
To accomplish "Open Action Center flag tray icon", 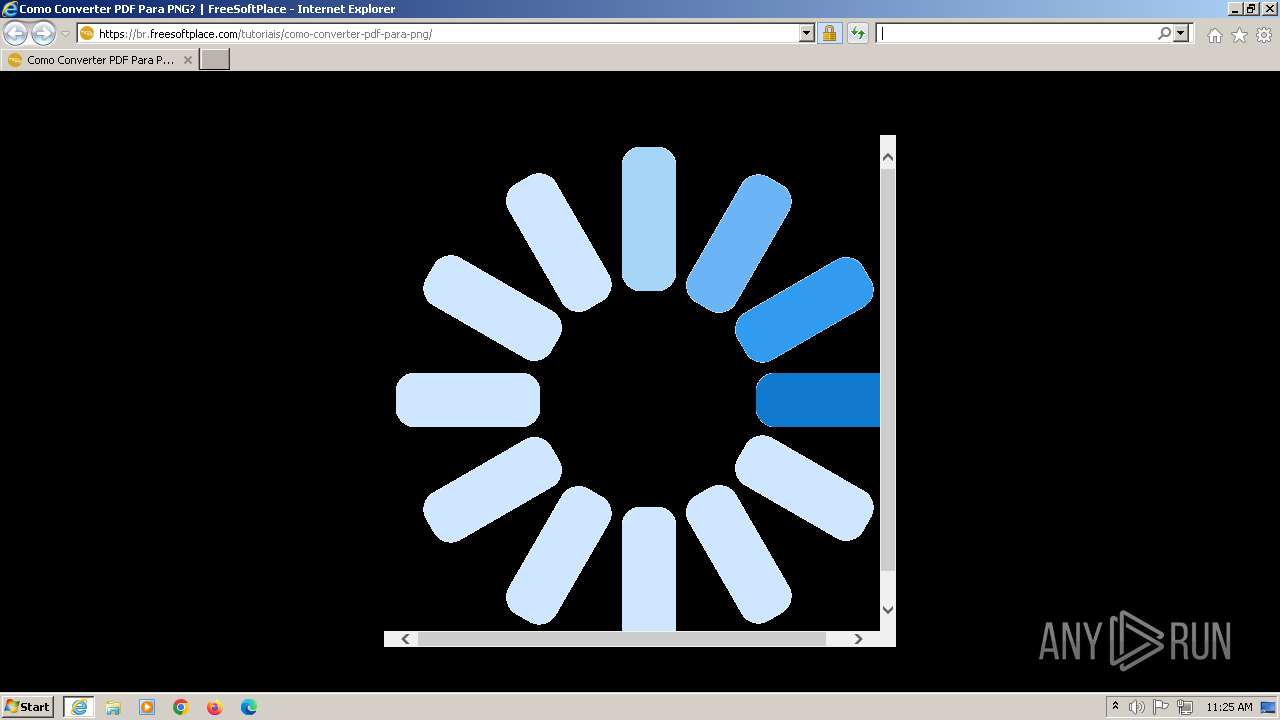I will click(x=1161, y=707).
